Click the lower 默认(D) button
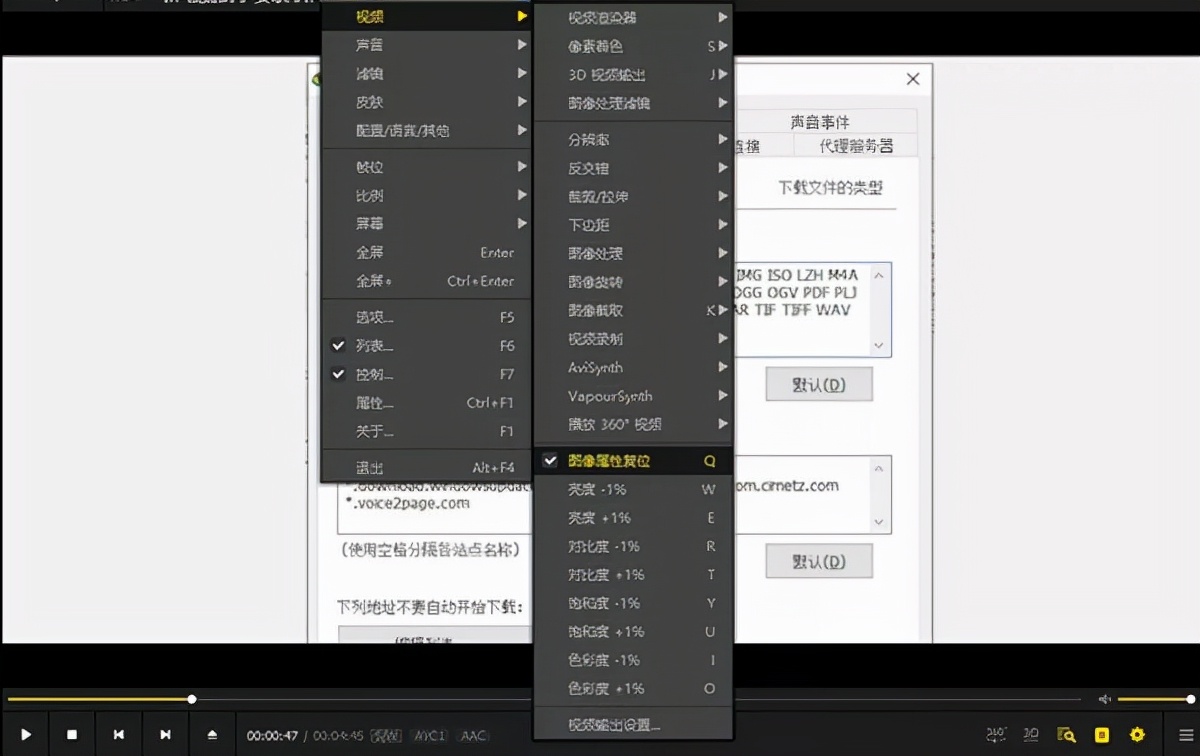The height and width of the screenshot is (756, 1200). 819,561
